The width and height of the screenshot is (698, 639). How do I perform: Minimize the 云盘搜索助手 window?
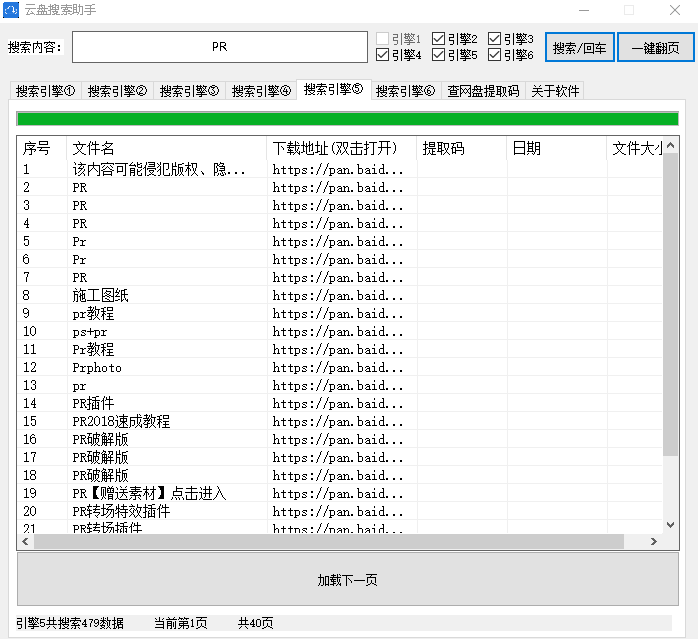584,10
